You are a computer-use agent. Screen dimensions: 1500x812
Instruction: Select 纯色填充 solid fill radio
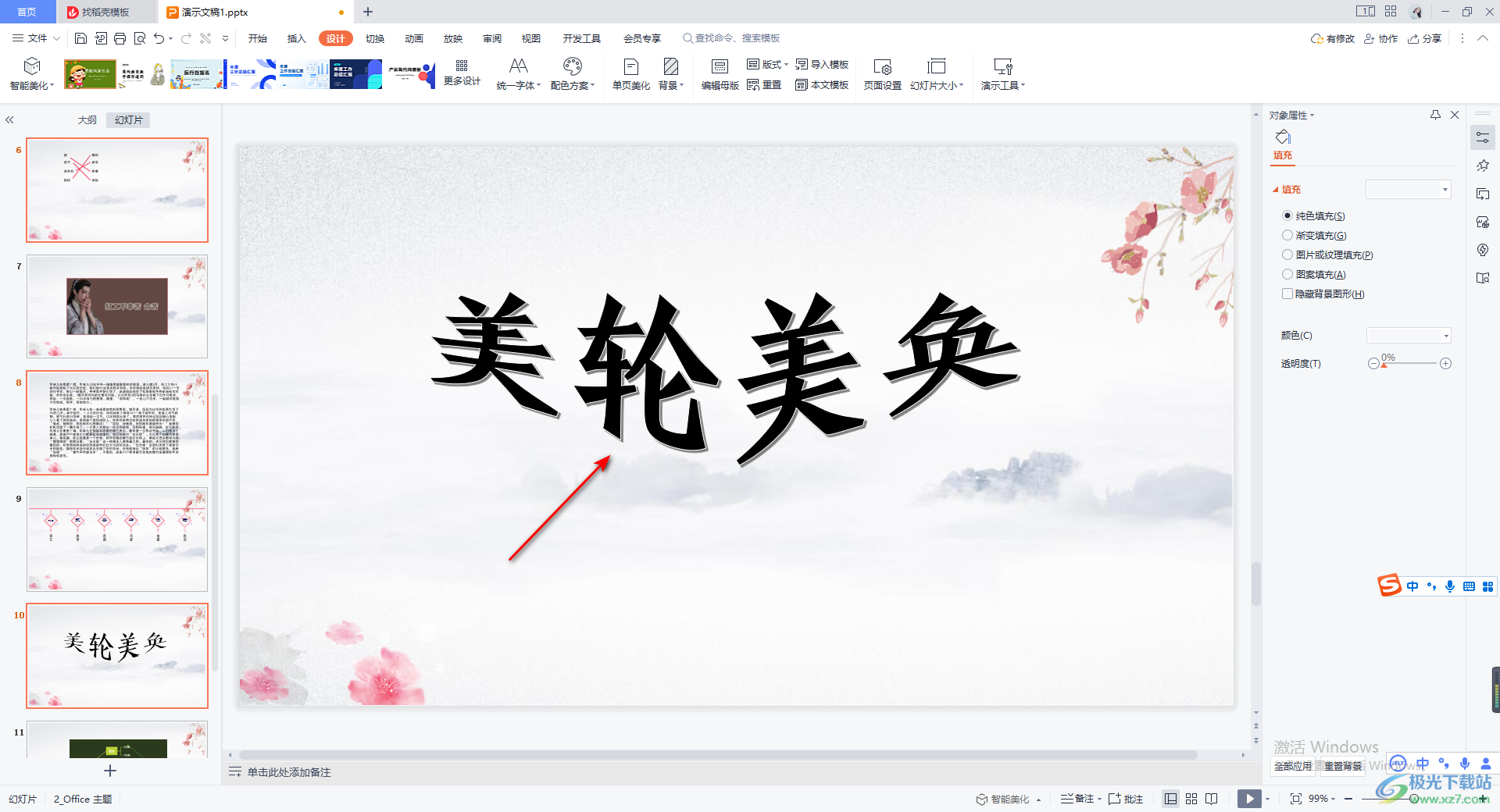1287,215
